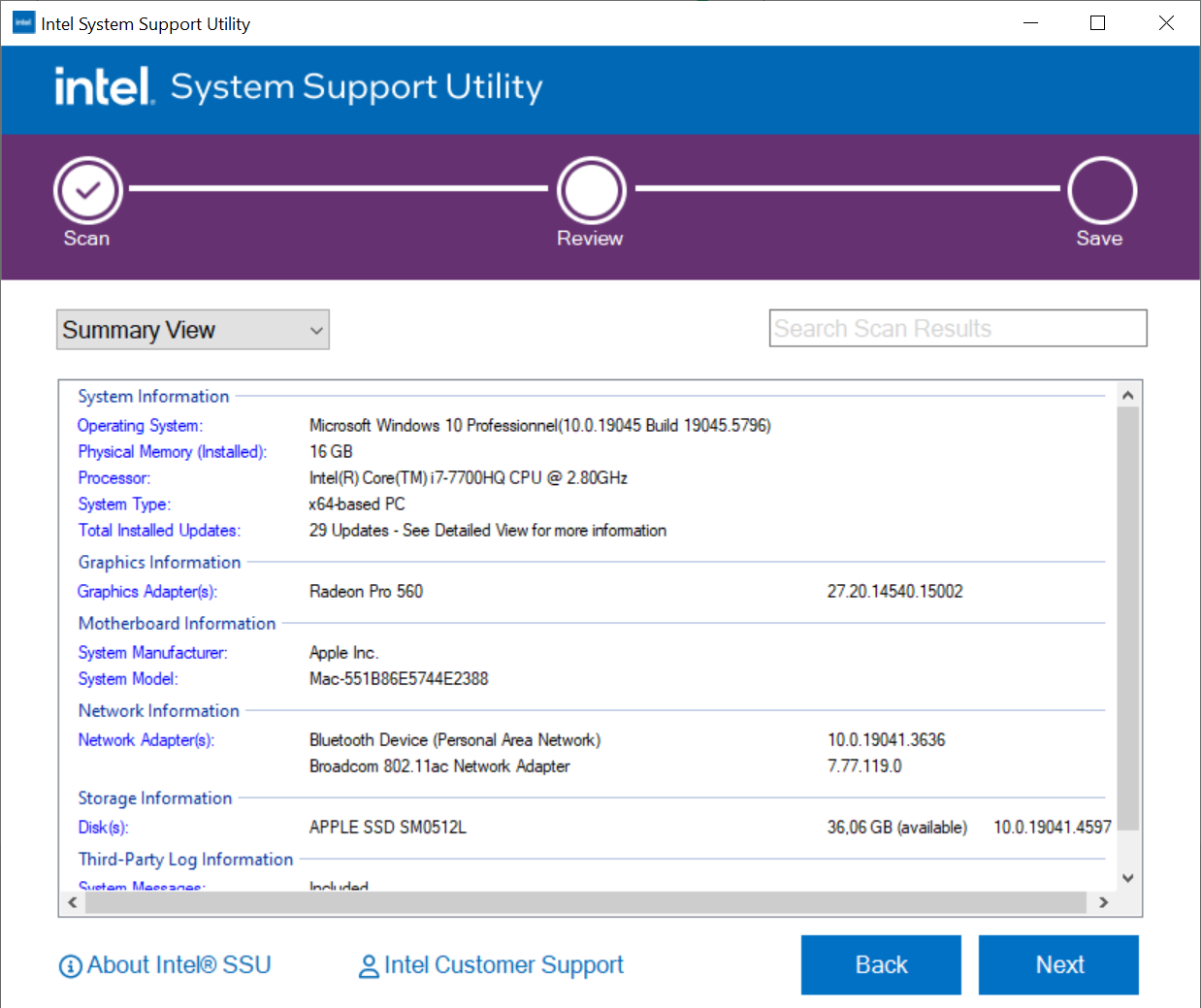Click the Storage Information section header

(155, 798)
